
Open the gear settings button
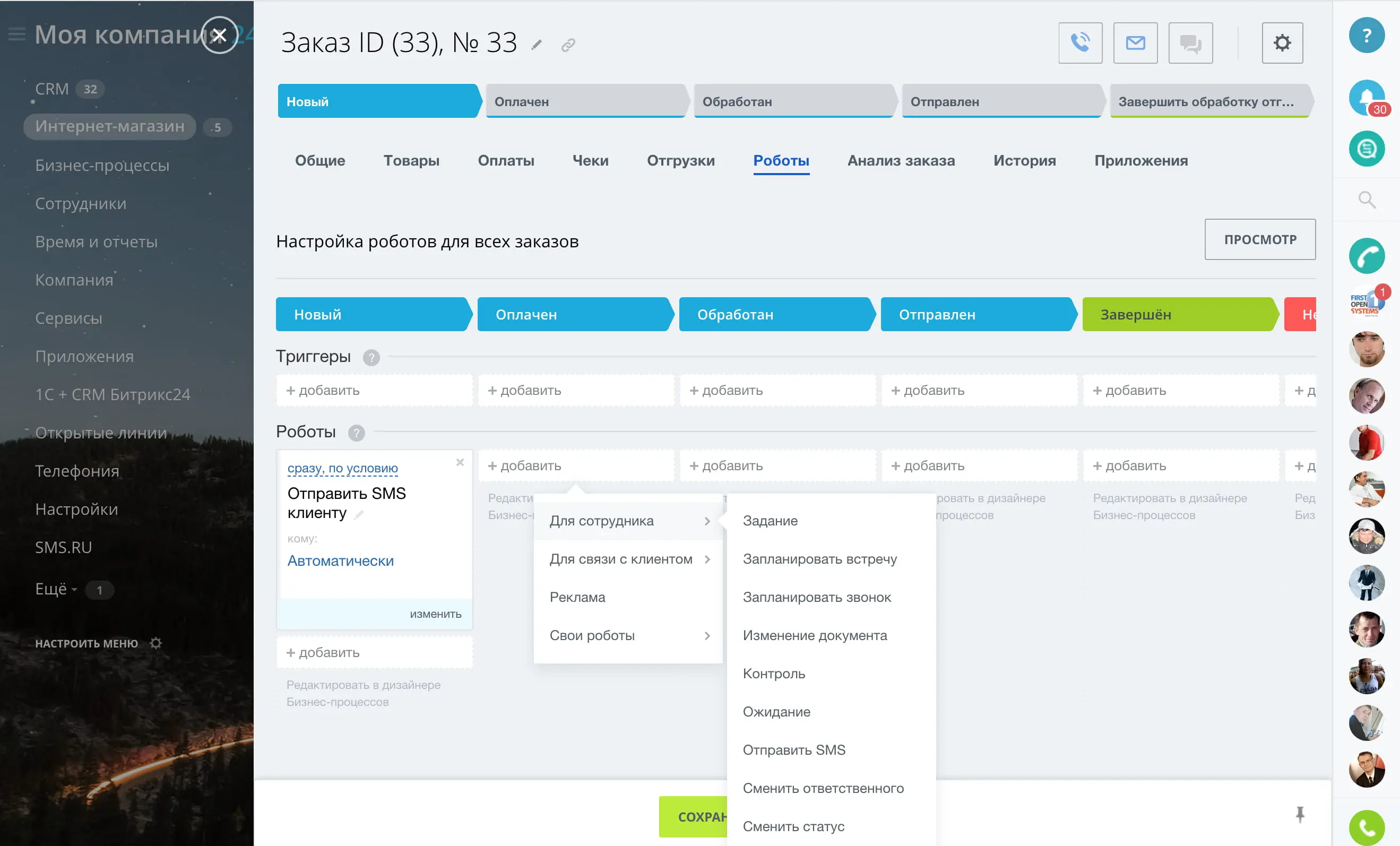point(1281,43)
